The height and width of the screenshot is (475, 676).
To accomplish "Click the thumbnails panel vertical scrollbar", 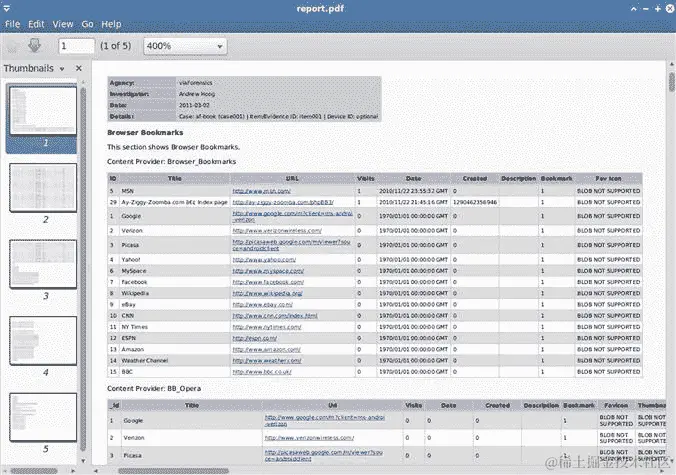I will pyautogui.click(x=83, y=269).
